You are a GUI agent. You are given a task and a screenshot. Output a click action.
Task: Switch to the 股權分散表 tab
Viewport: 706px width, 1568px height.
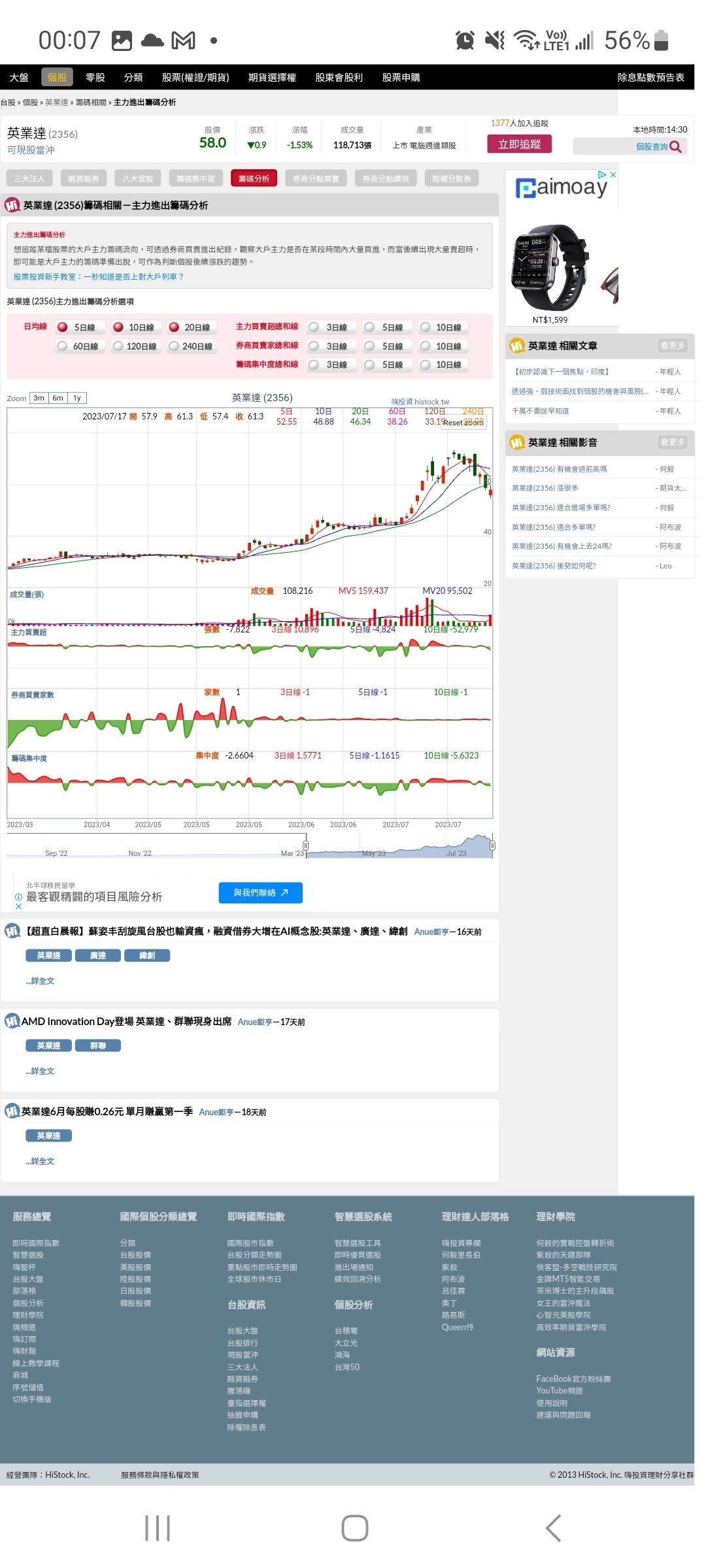coord(452,178)
